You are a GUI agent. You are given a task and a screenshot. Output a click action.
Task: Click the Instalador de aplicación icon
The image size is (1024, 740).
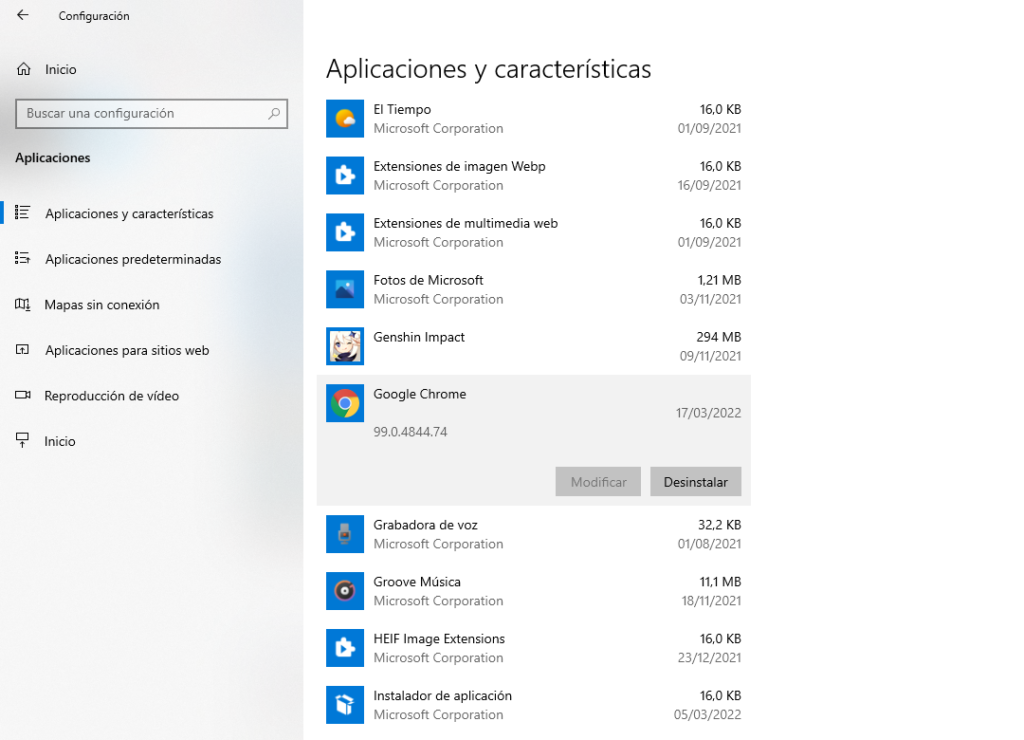coord(345,705)
